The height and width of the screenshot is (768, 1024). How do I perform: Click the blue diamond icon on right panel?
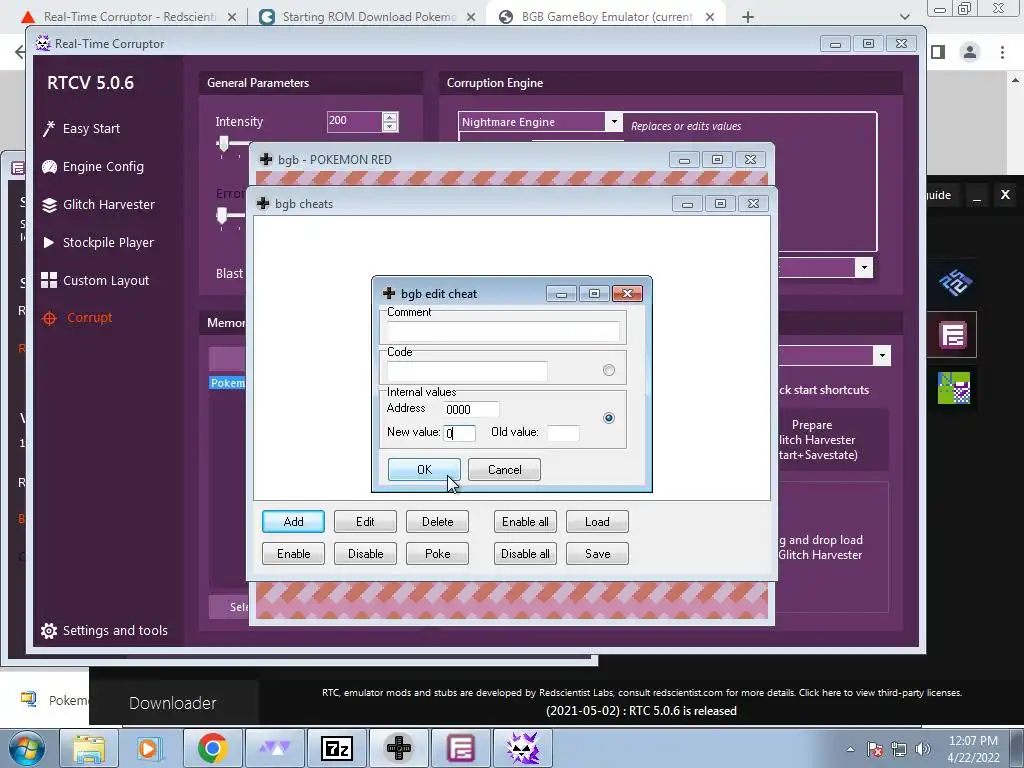pos(955,283)
